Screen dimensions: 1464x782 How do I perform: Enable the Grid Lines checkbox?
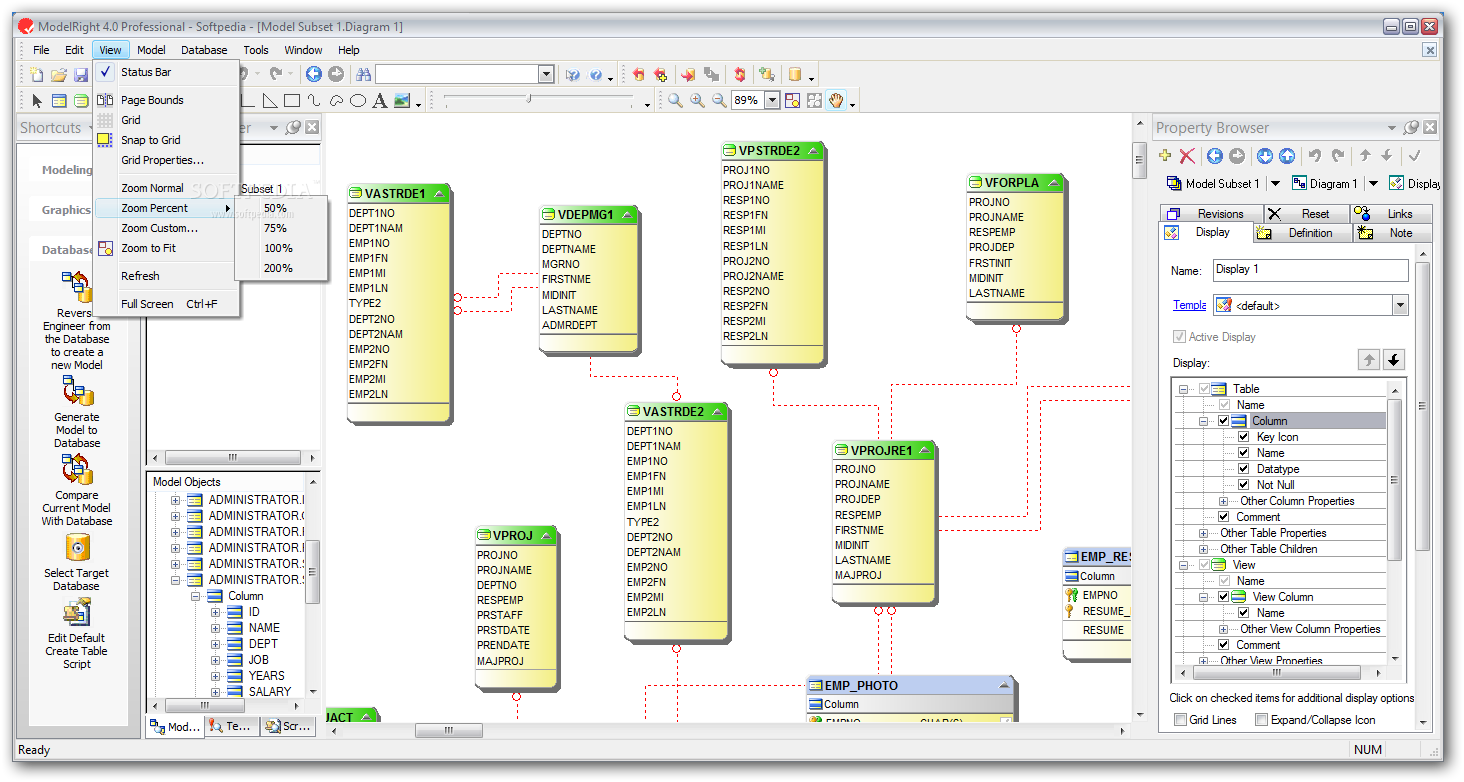tap(1179, 720)
